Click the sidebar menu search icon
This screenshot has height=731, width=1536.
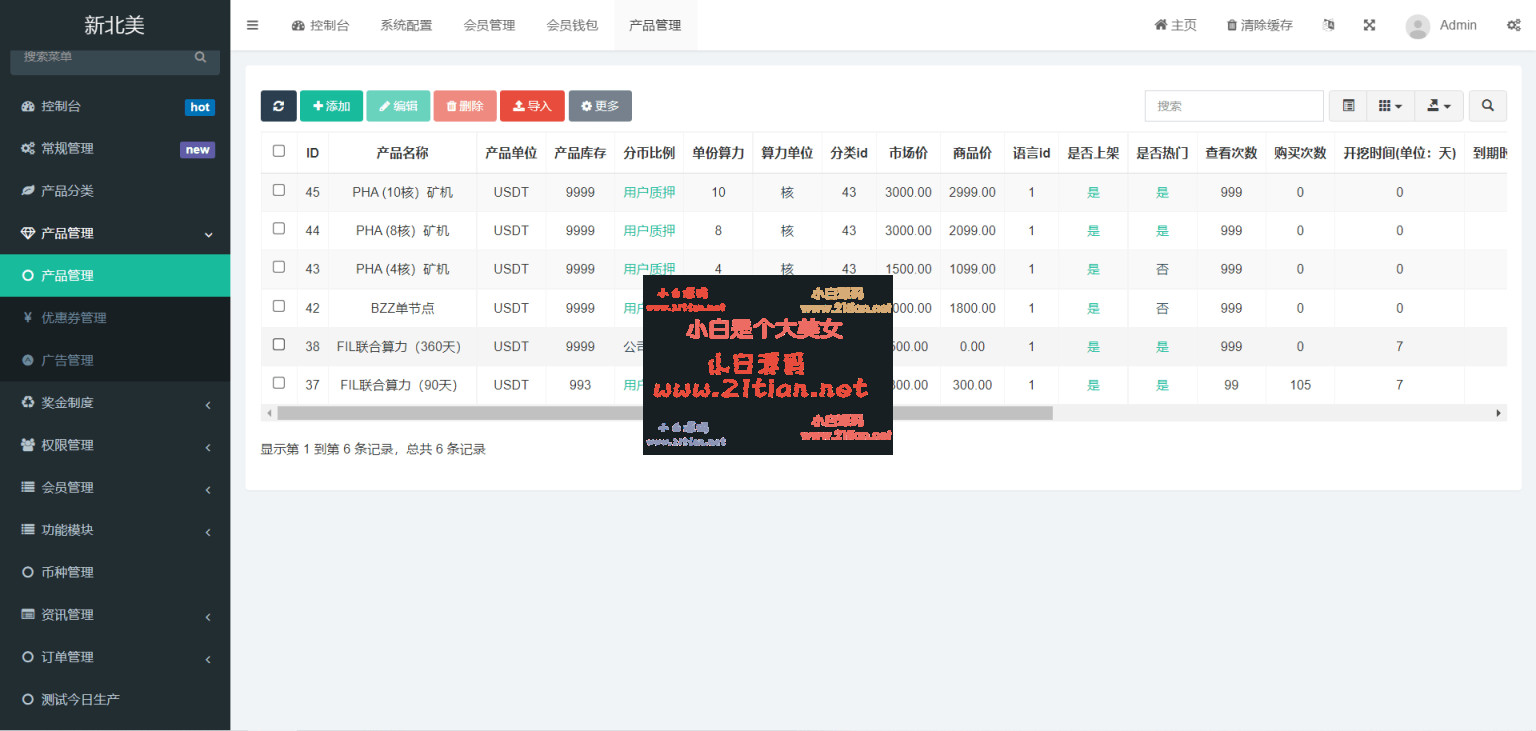coord(200,58)
